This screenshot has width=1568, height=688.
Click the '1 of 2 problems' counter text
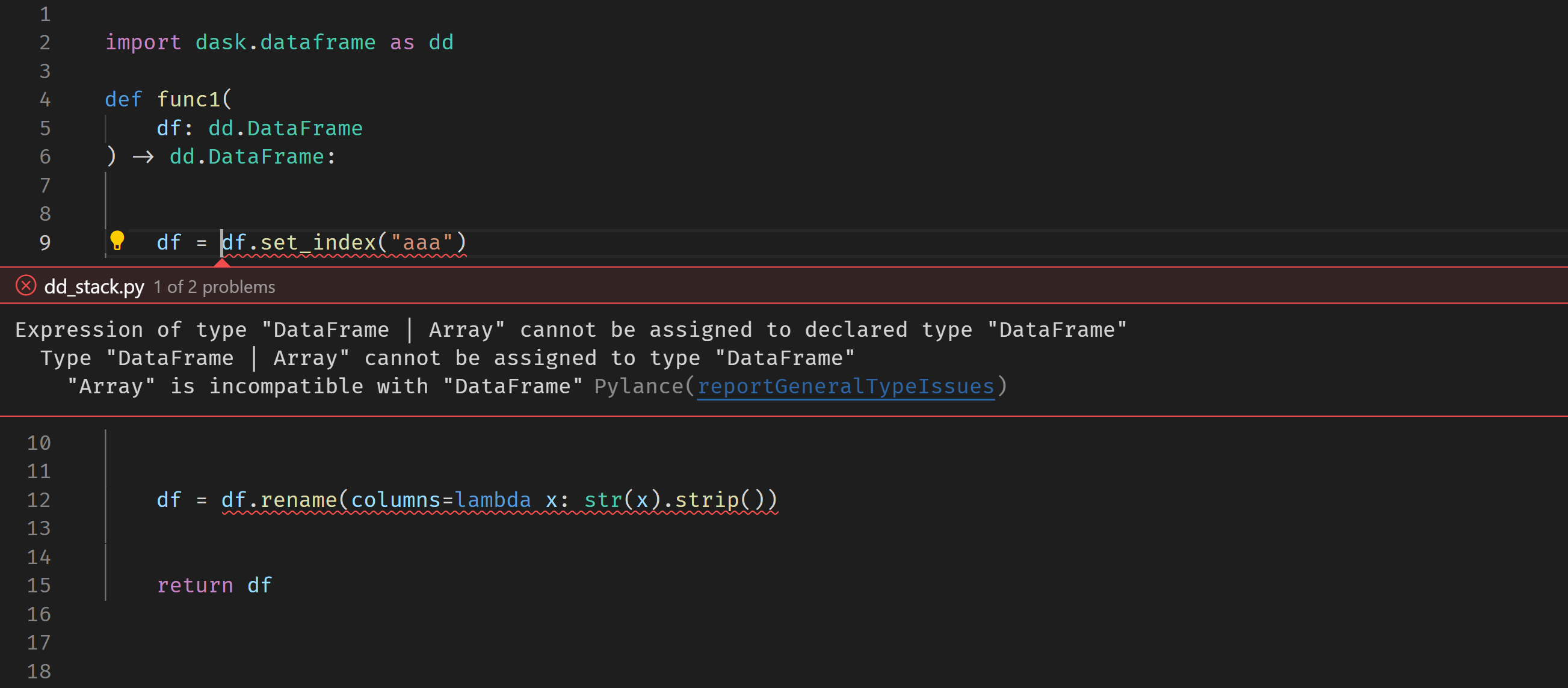tap(214, 286)
